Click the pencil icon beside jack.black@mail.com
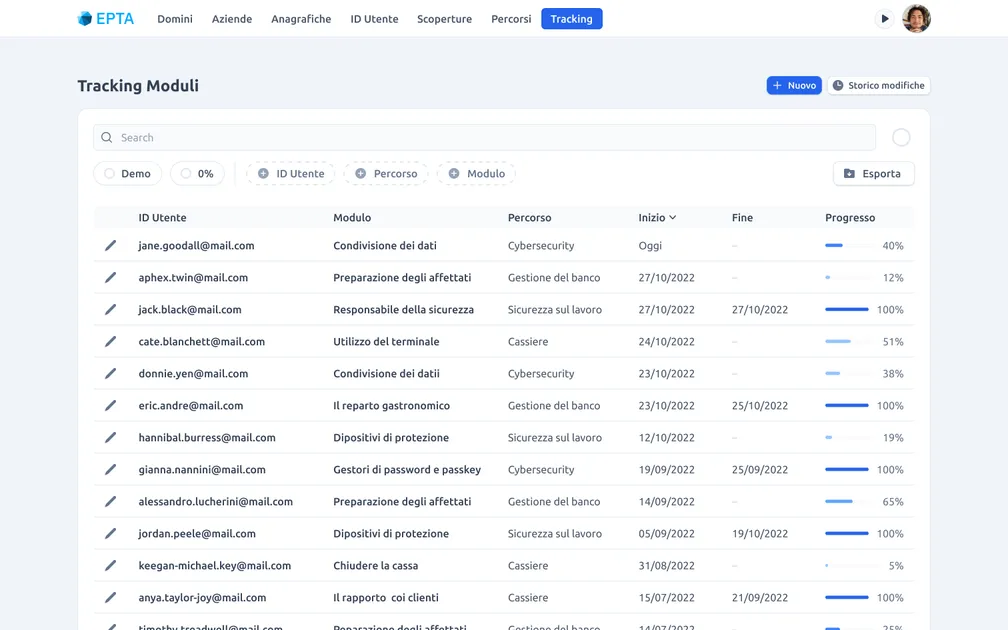 [110, 309]
